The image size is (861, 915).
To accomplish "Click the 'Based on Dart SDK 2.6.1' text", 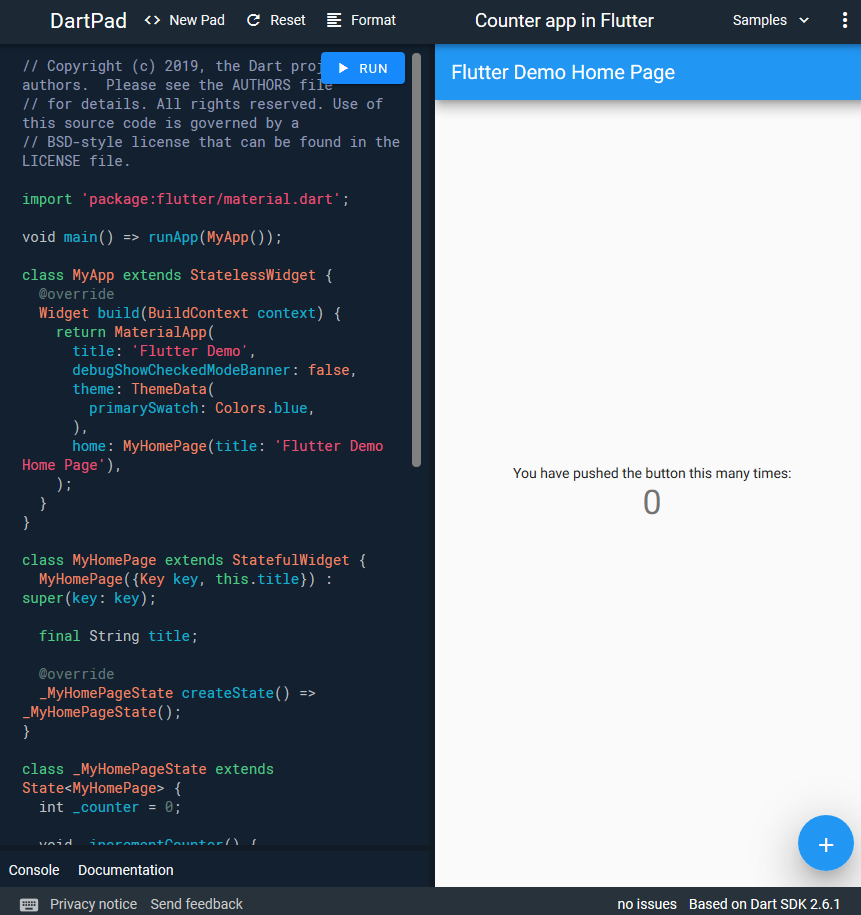I will tap(764, 904).
